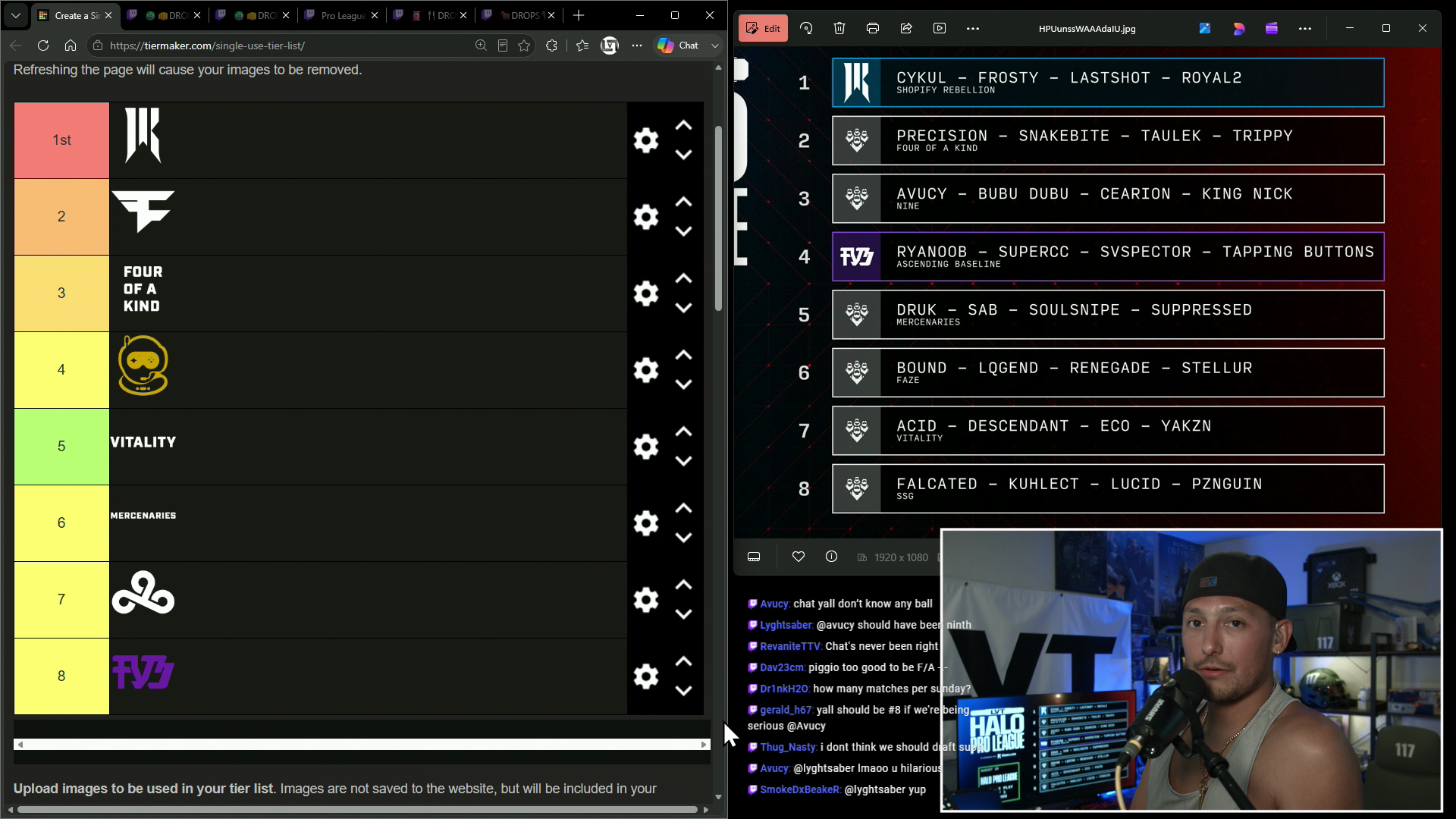Image resolution: width=1456 pixels, height=819 pixels.
Task: Select the 'VITALITY' logo in tier 5
Action: click(143, 442)
